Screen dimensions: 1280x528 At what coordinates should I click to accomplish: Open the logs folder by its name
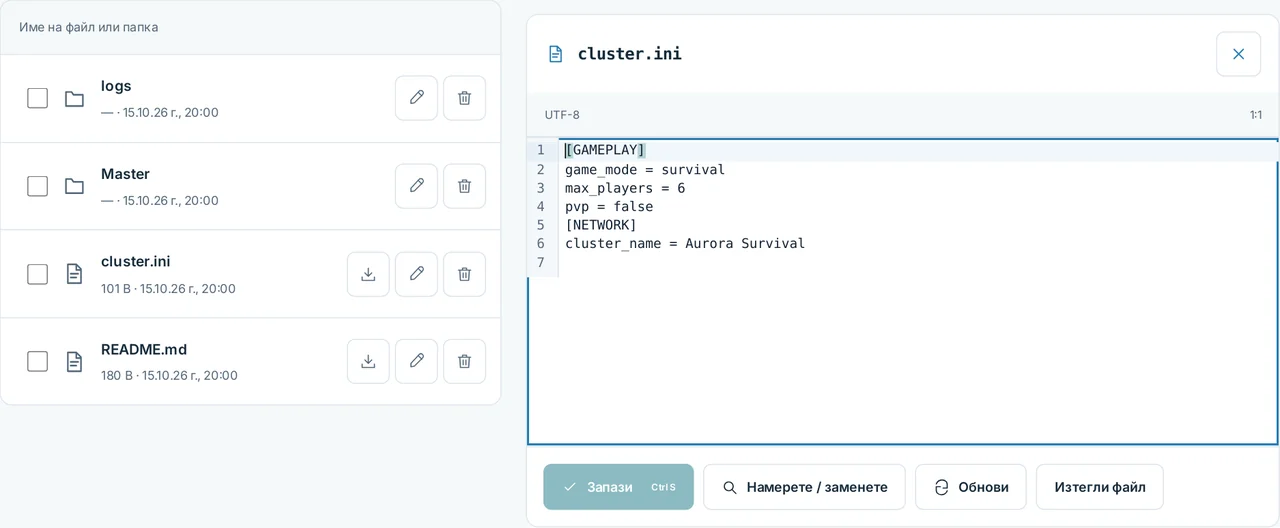pos(116,86)
